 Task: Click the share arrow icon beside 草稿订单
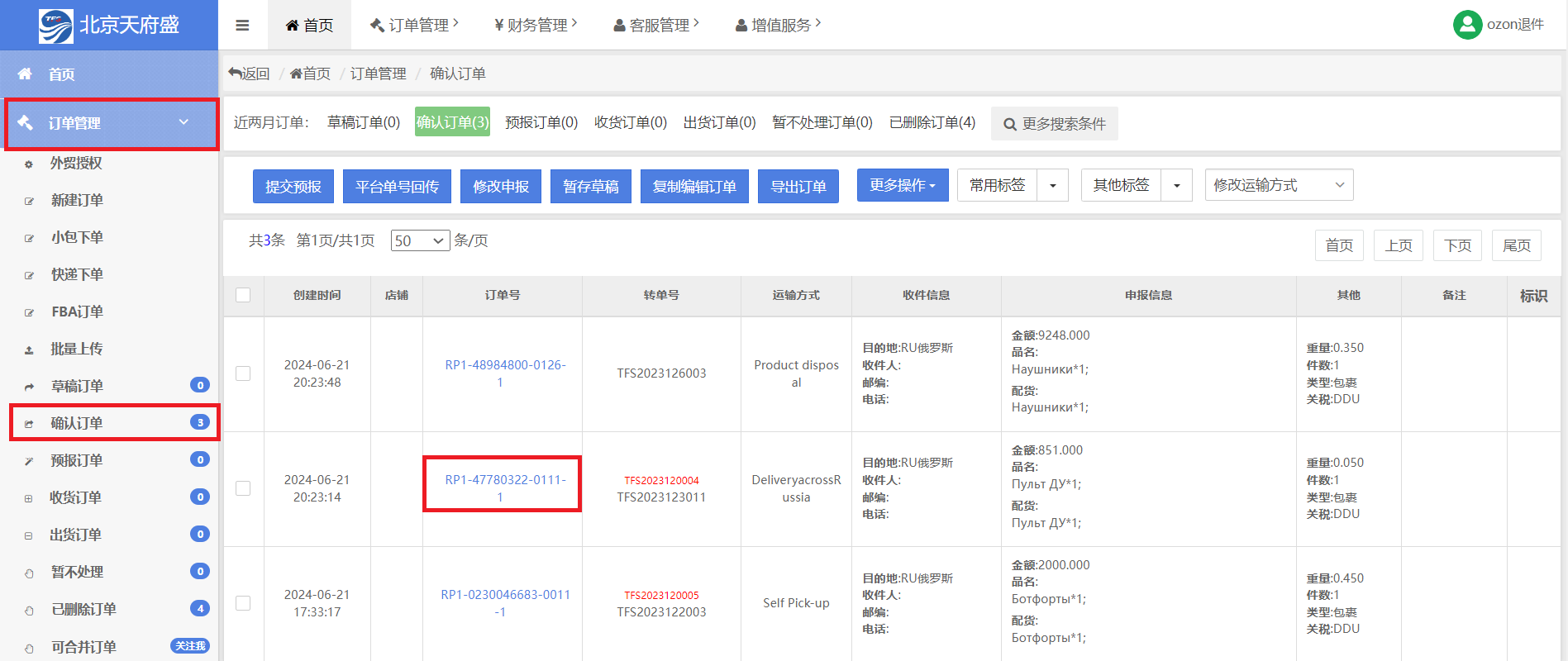click(29, 387)
